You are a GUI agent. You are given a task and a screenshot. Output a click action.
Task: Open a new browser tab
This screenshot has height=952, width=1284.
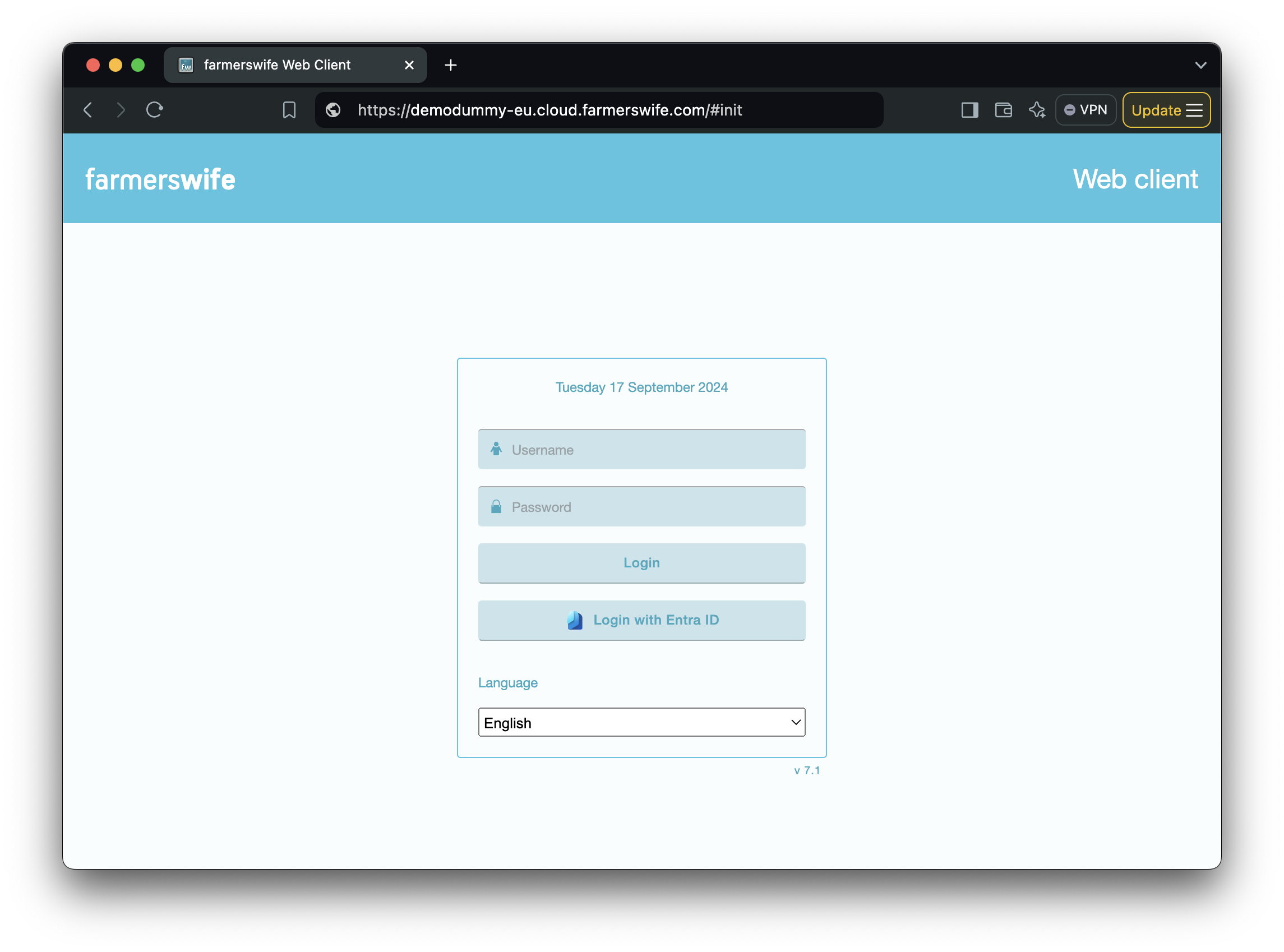coord(451,65)
